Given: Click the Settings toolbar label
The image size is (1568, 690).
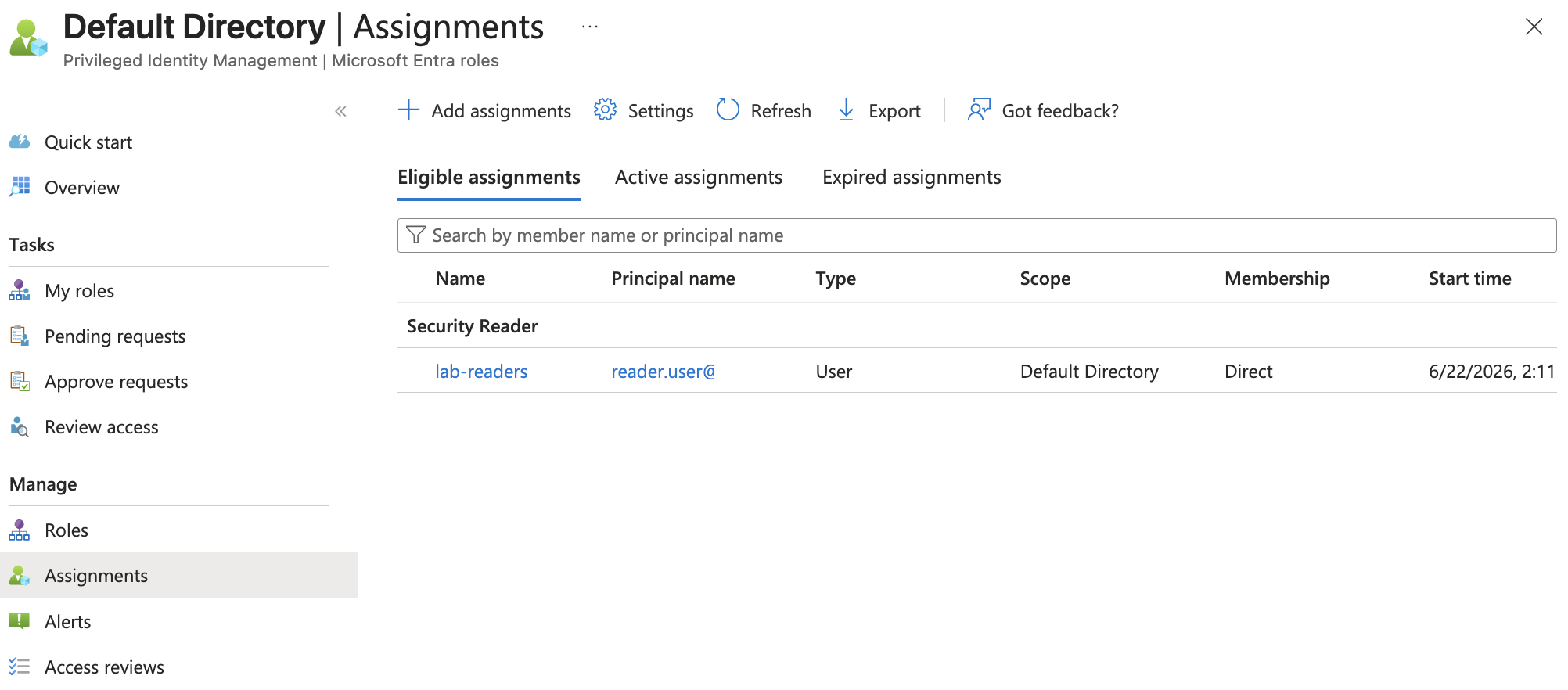Looking at the screenshot, I should coord(661,111).
